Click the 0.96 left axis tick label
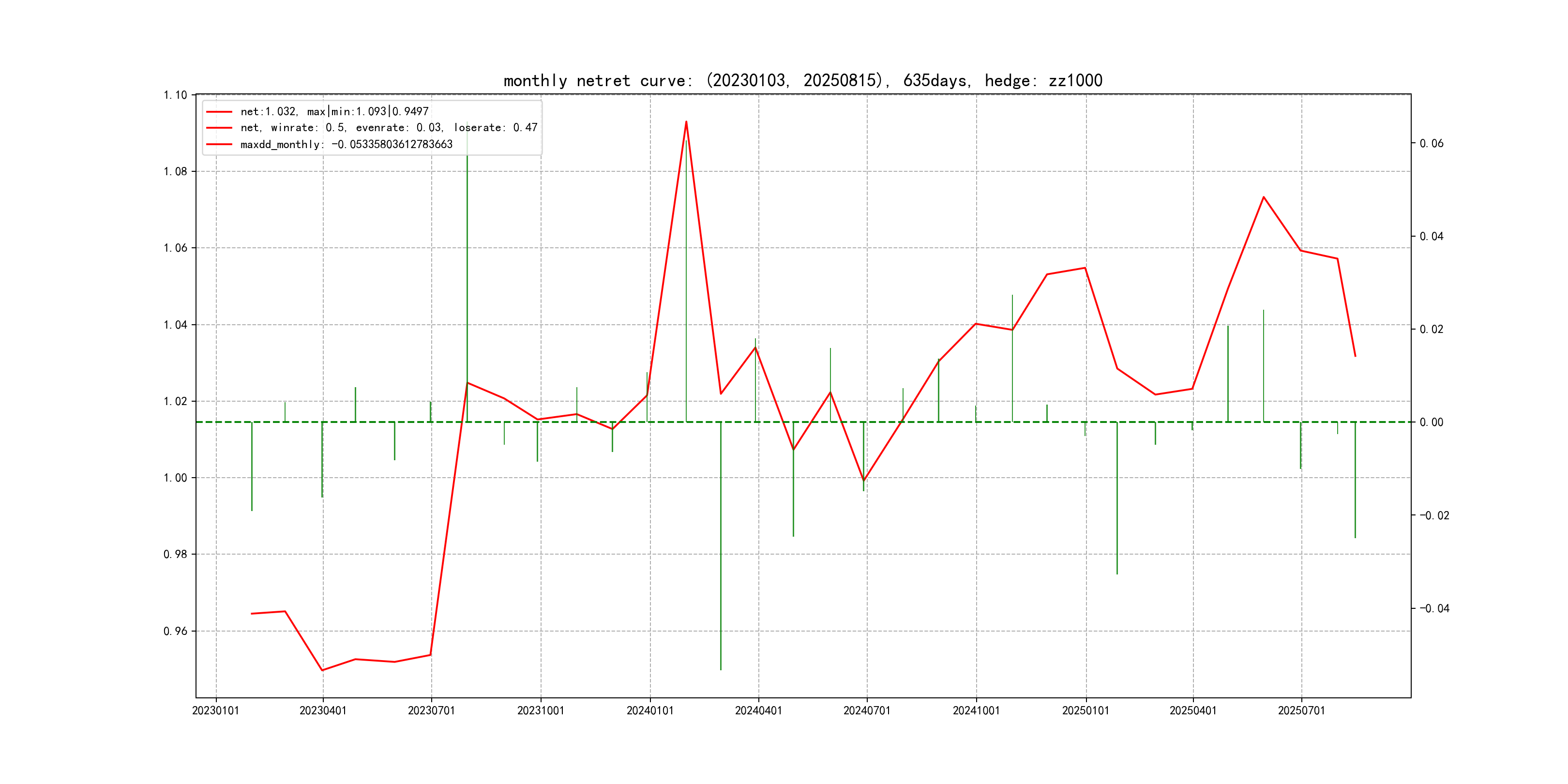The width and height of the screenshot is (1568, 784). [x=175, y=631]
